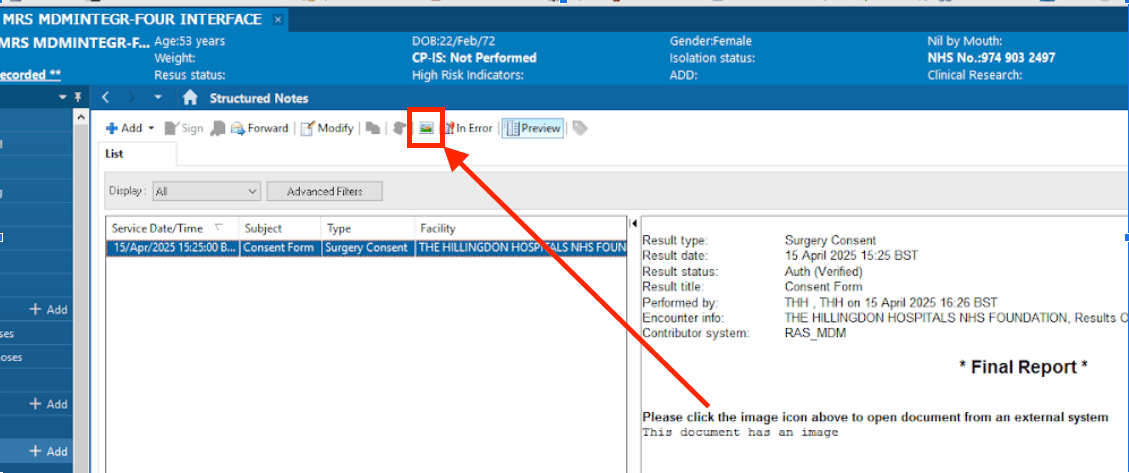Screen dimensions: 1129x473
Task: Select the 15/Apr/2025 15:25:00 row
Action: pos(366,248)
